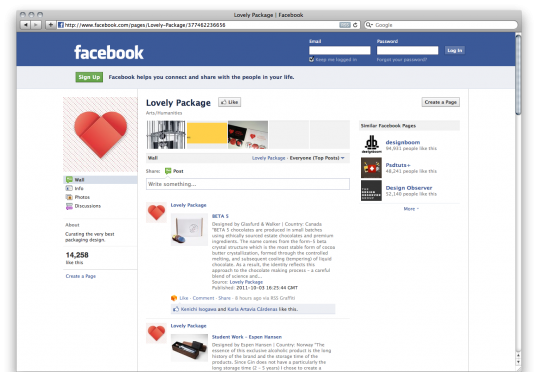
Task: Click Comment under the BETA 5 post
Action: pyautogui.click(x=203, y=298)
